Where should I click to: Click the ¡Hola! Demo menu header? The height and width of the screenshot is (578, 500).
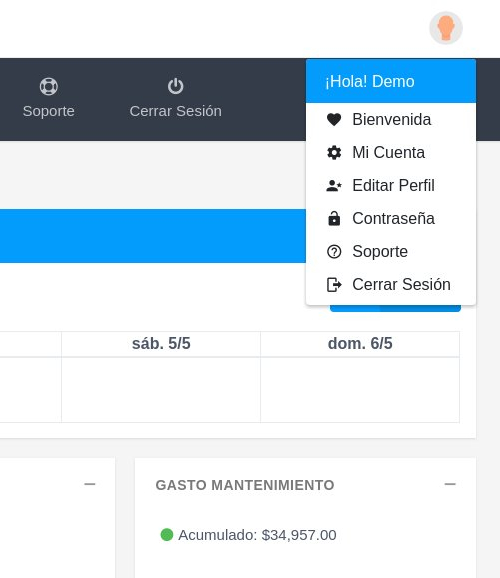[x=391, y=81]
